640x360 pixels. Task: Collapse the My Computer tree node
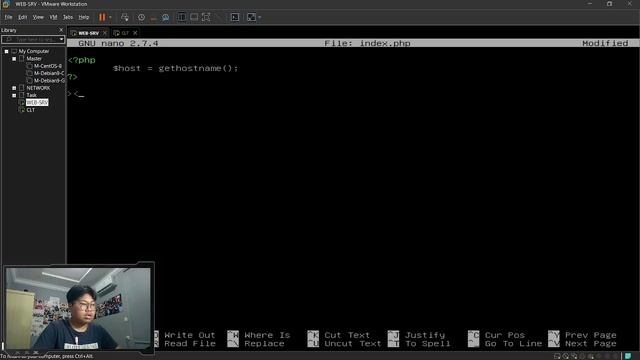point(7,51)
